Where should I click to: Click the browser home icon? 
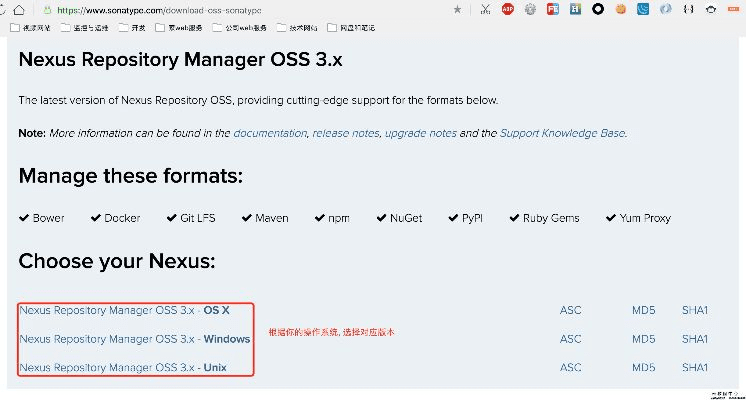coord(19,10)
